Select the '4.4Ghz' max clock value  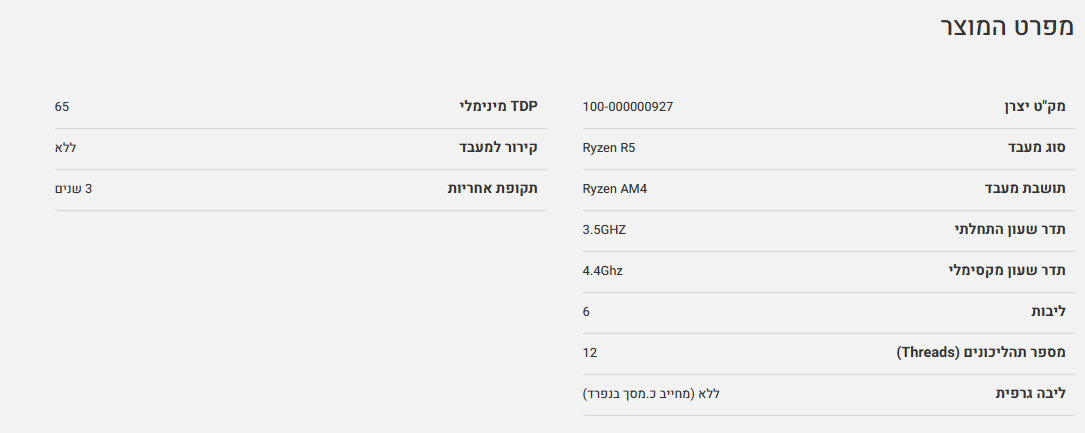pyautogui.click(x=602, y=270)
